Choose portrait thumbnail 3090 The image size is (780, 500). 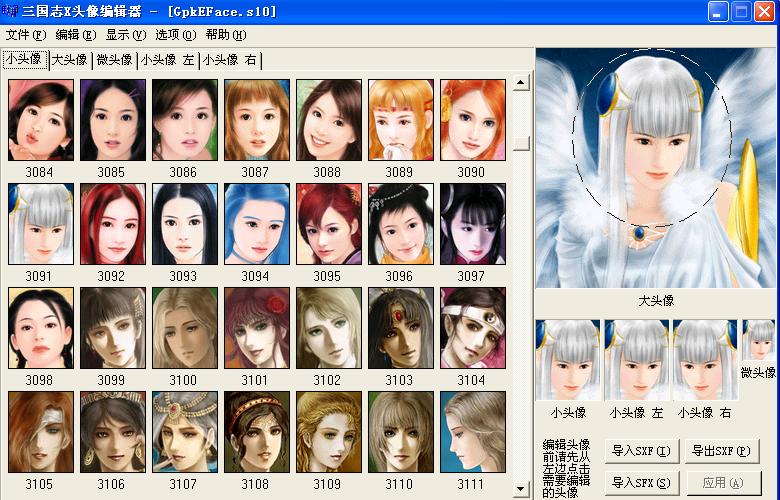(473, 120)
